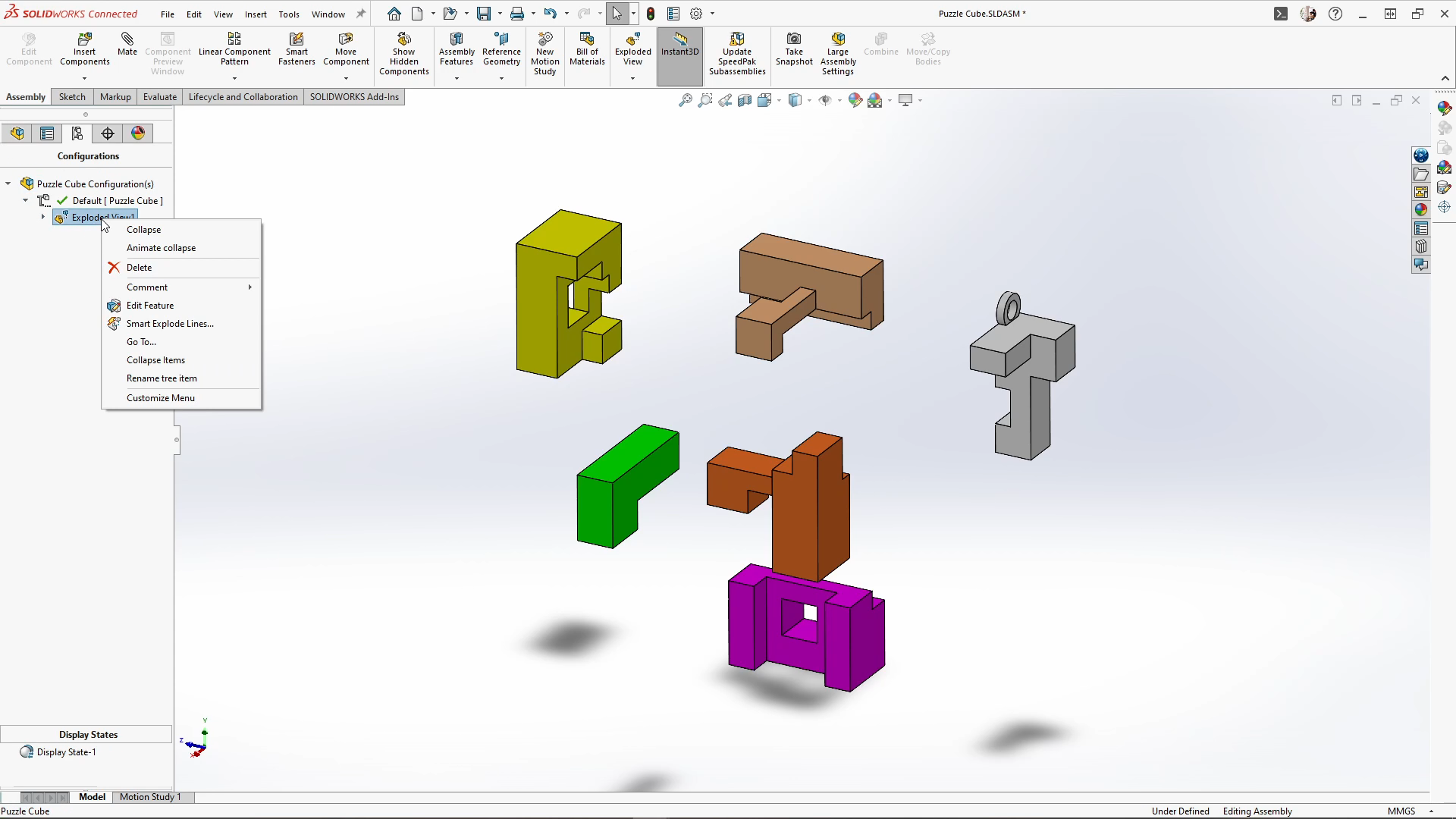This screenshot has width=1456, height=819.
Task: Open the ConfigurationManager tab icon
Action: (77, 133)
